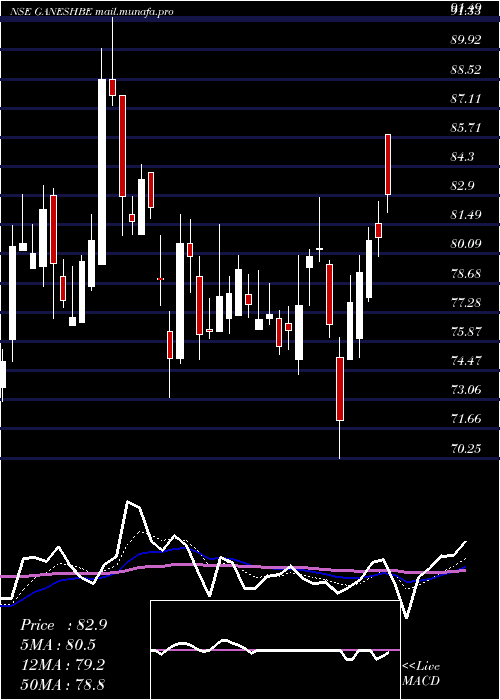Select the 75.87 price axis label
This screenshot has width=500, height=700.
click(x=466, y=332)
